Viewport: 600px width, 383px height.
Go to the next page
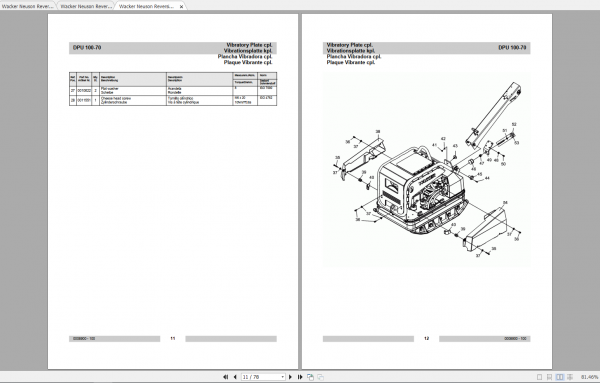pos(290,377)
